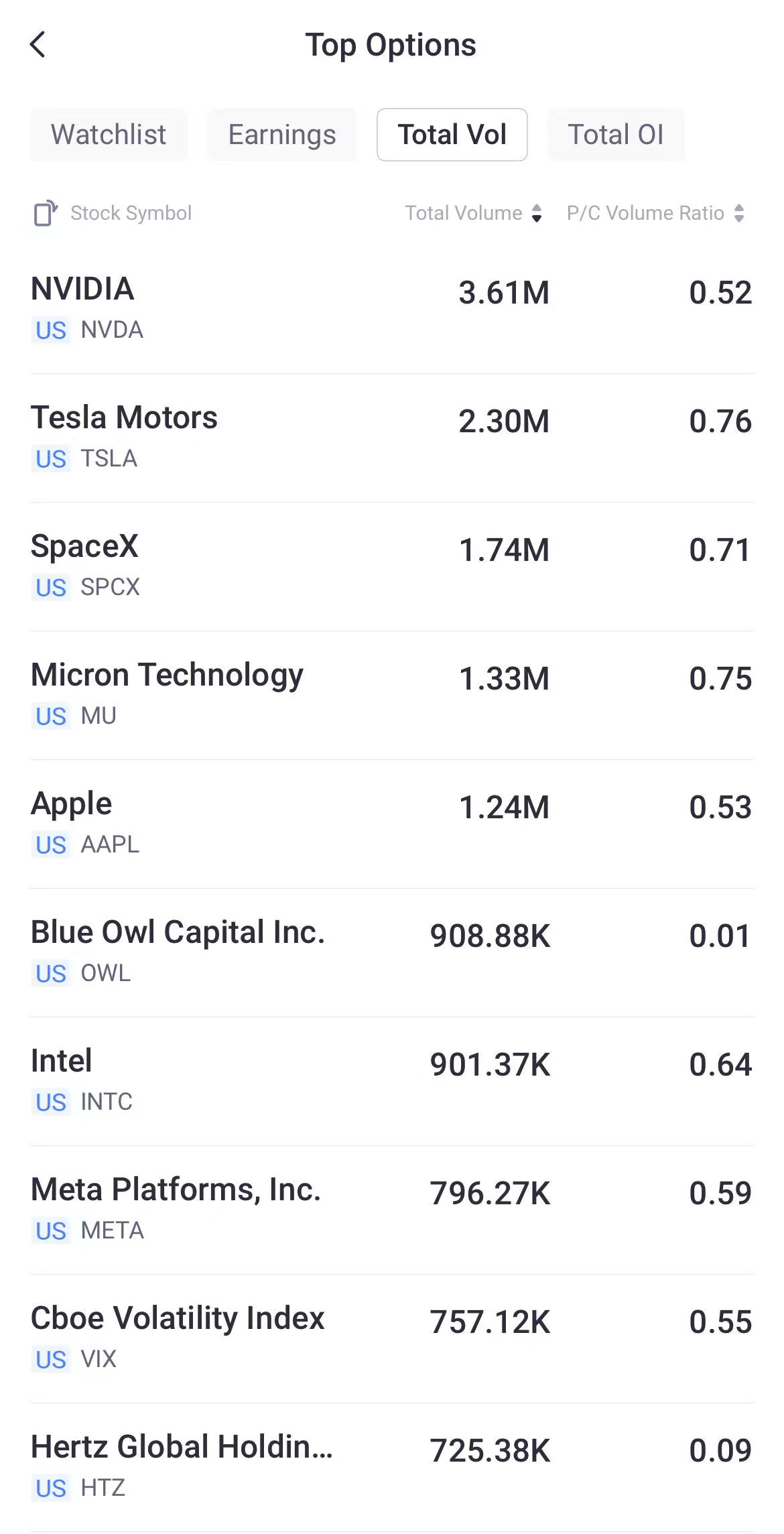Sort by Total Volume arrows

coord(537,213)
